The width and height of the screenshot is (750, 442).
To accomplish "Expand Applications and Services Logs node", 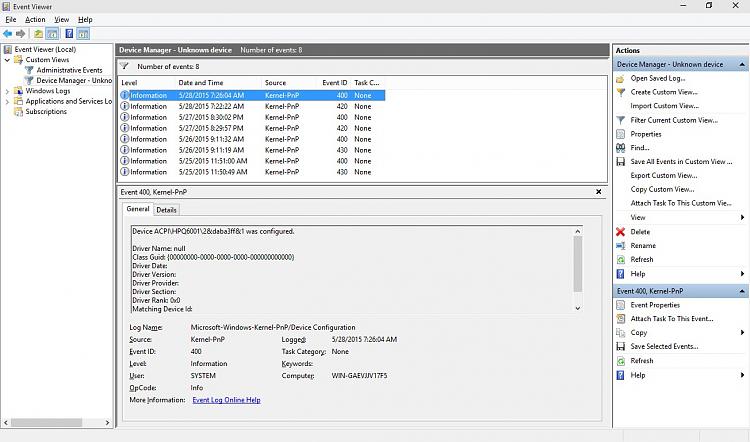I will tap(8, 101).
